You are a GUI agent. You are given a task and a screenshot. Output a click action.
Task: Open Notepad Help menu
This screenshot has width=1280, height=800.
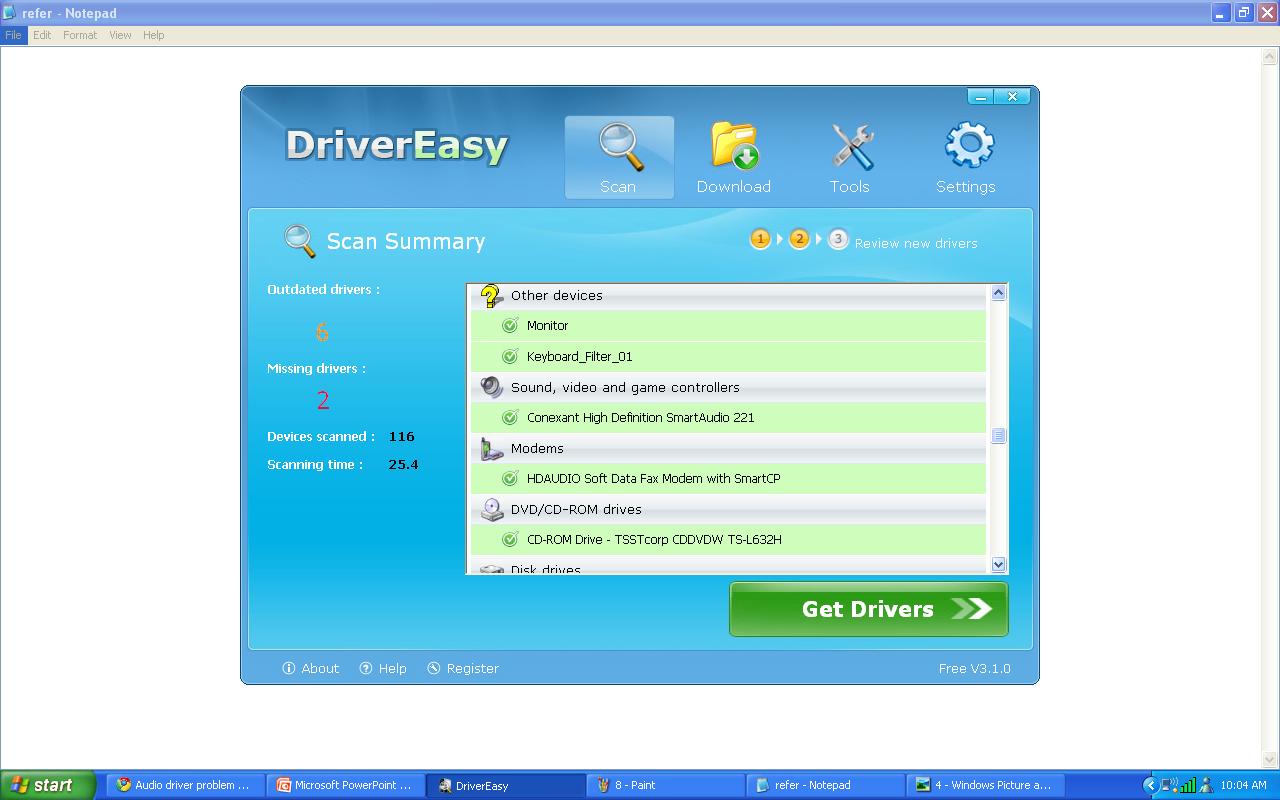point(153,35)
